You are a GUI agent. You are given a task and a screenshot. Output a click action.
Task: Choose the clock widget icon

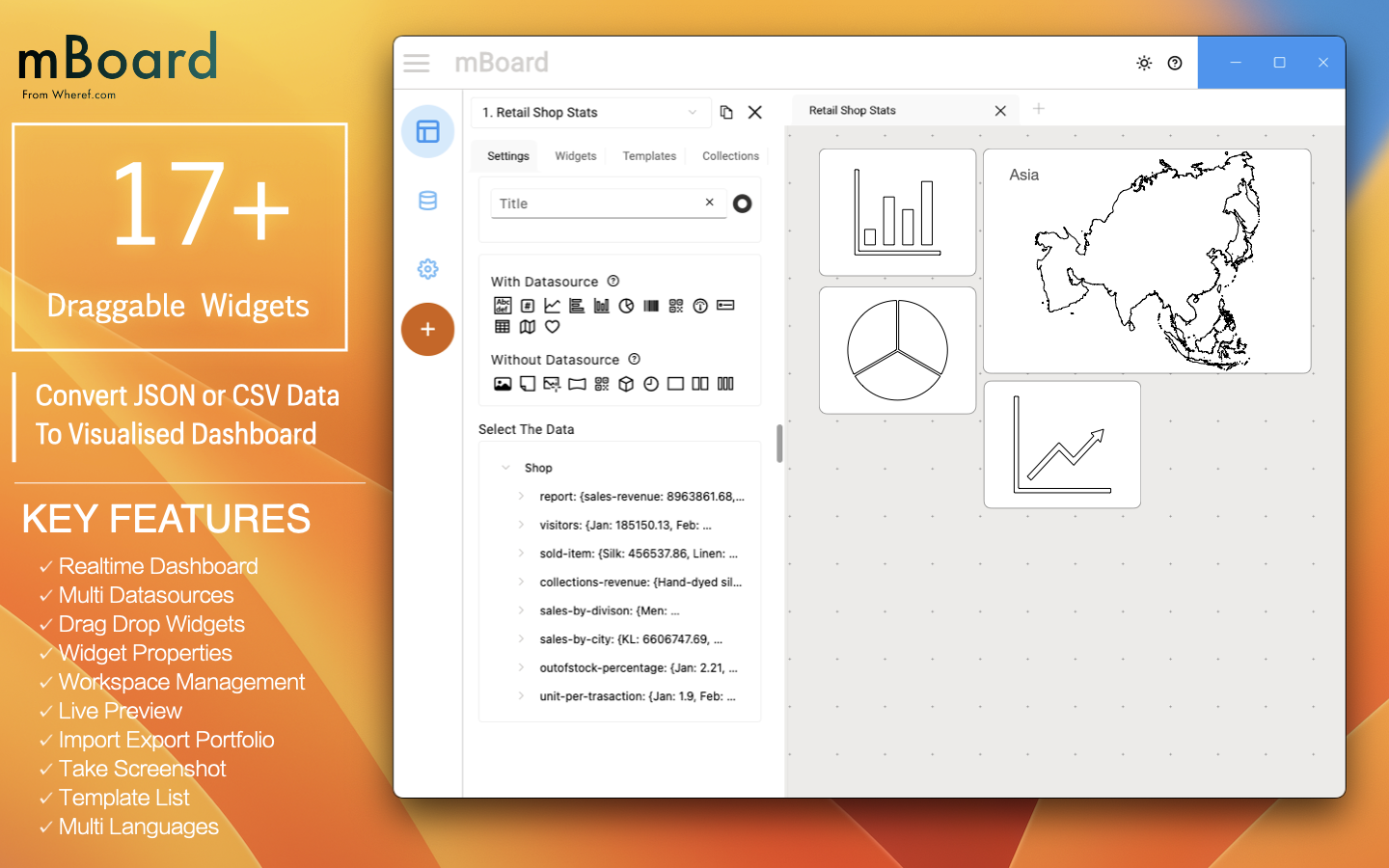click(x=651, y=384)
